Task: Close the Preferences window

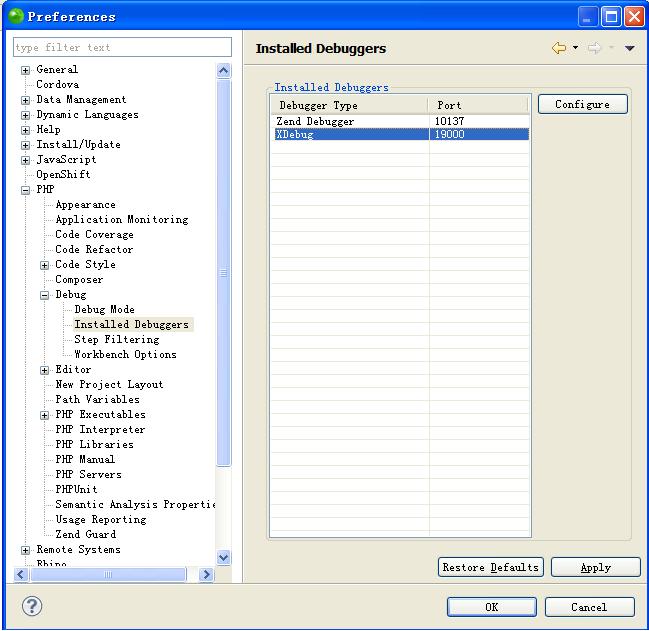Action: pyautogui.click(x=634, y=17)
